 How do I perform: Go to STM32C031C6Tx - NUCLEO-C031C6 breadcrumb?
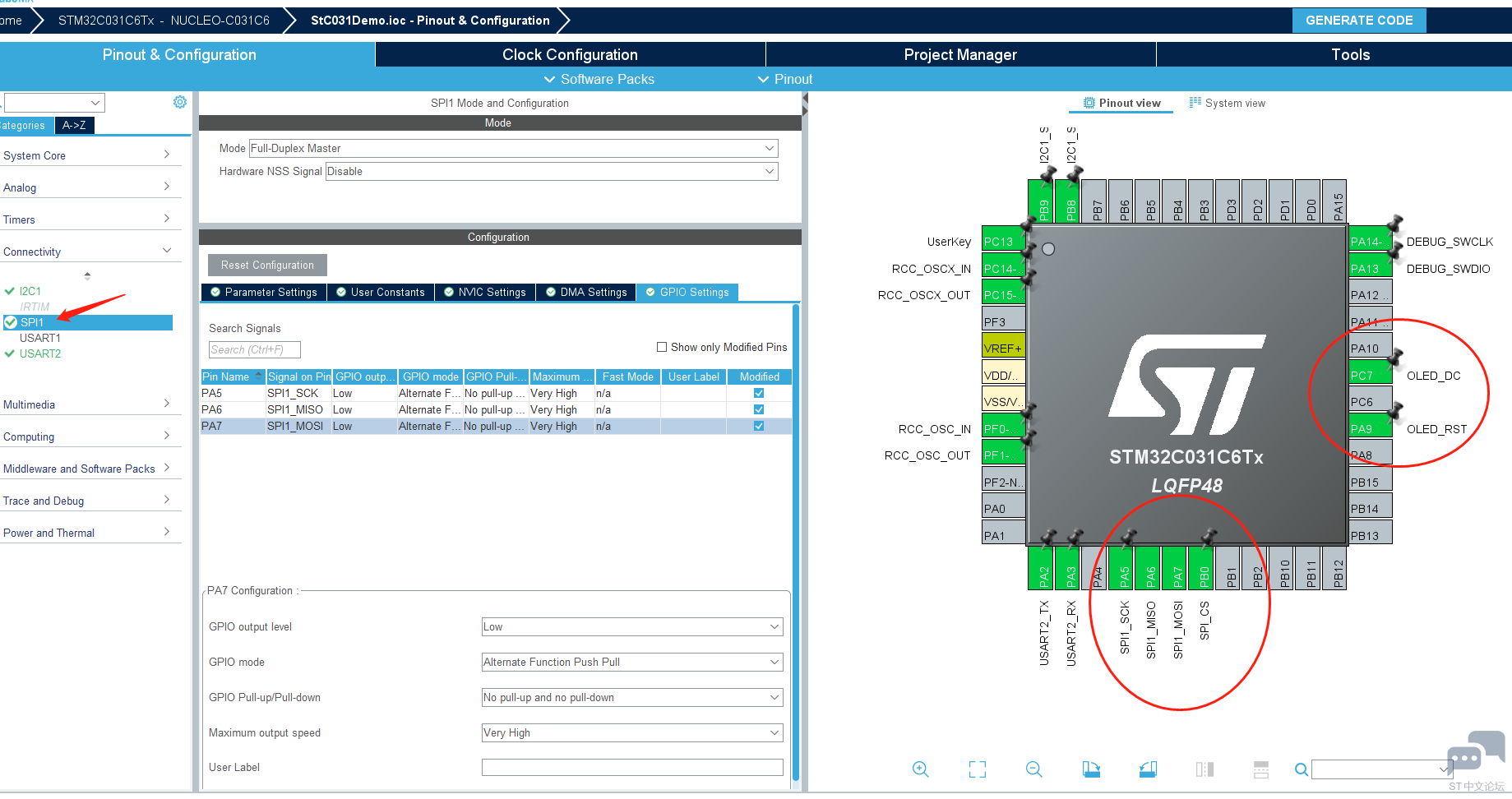(x=164, y=21)
